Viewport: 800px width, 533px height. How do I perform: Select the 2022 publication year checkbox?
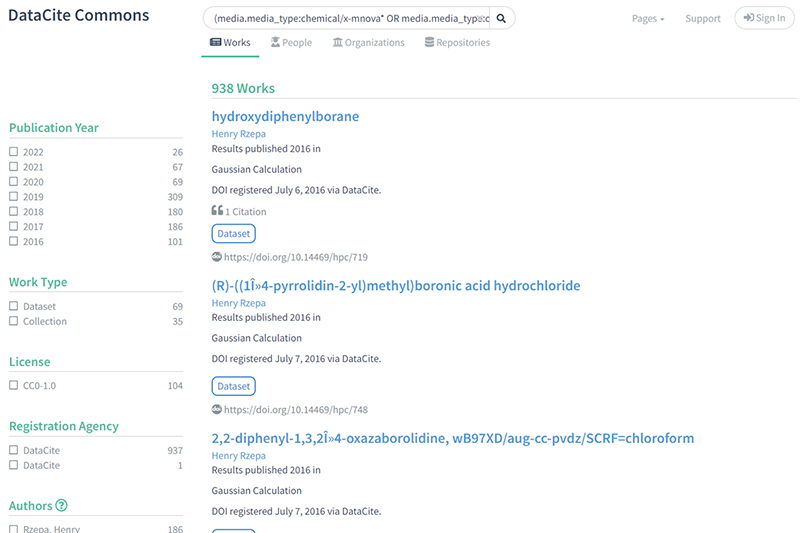[14, 152]
